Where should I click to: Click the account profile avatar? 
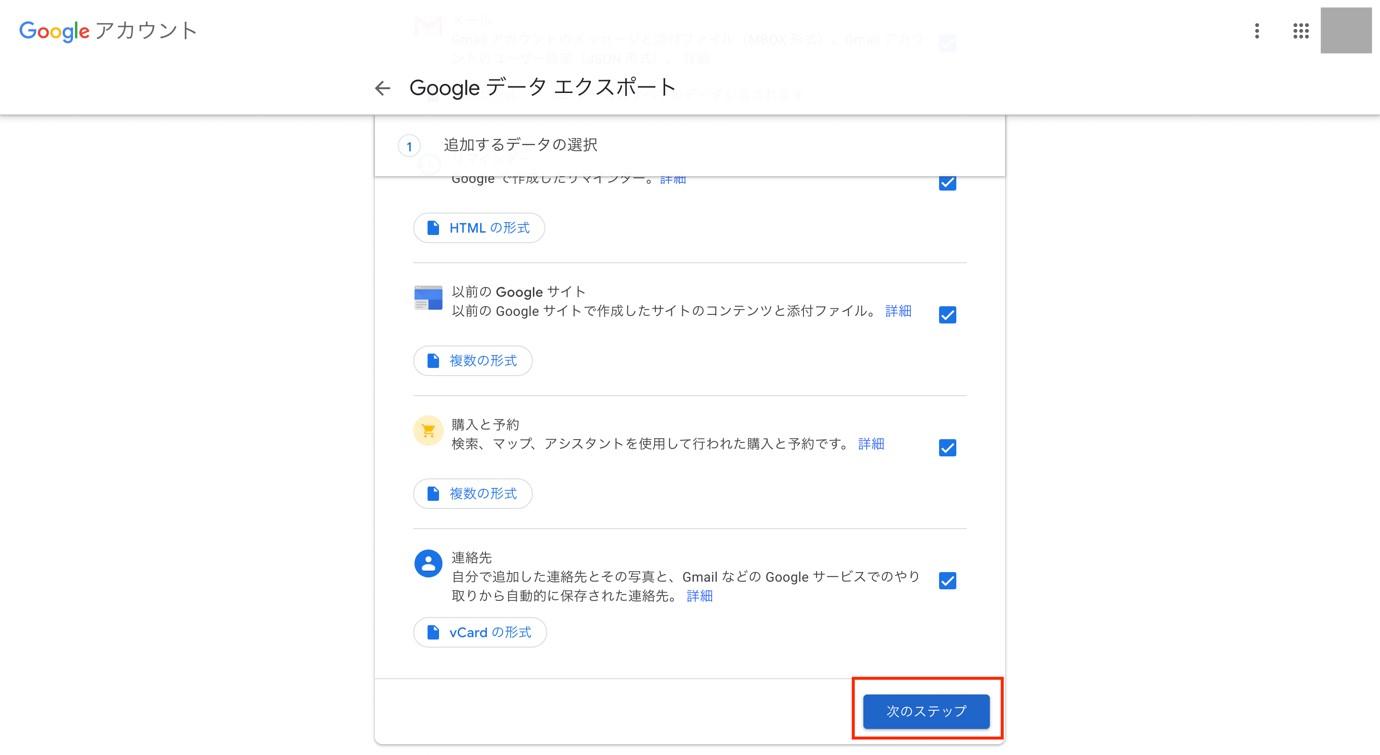1345,30
